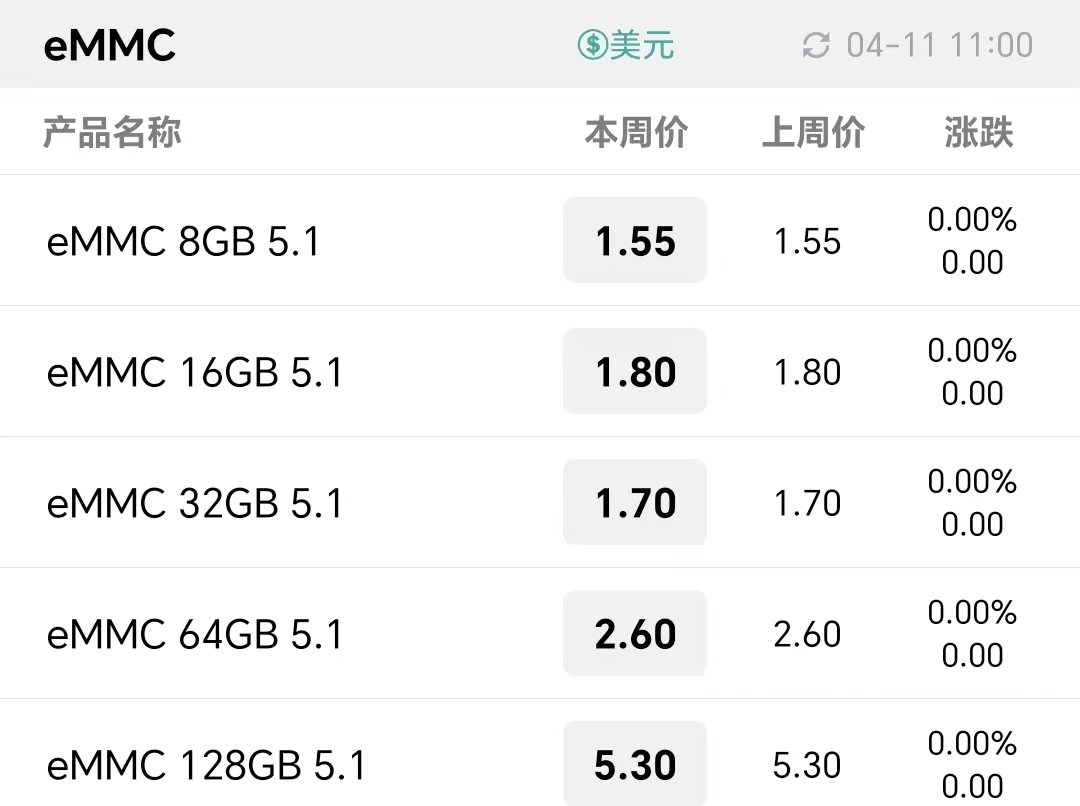
Task: Click the 产品名称 column header
Action: [x=112, y=132]
